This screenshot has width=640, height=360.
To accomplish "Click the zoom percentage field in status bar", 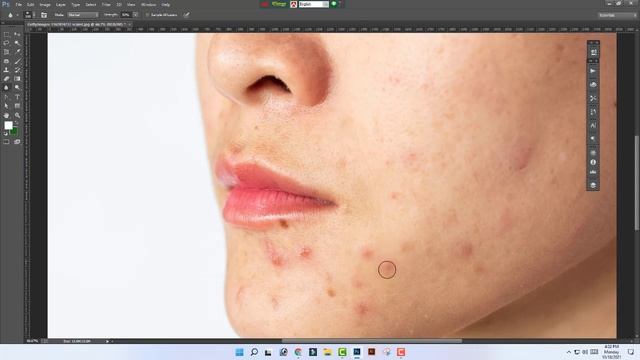I will pos(32,341).
